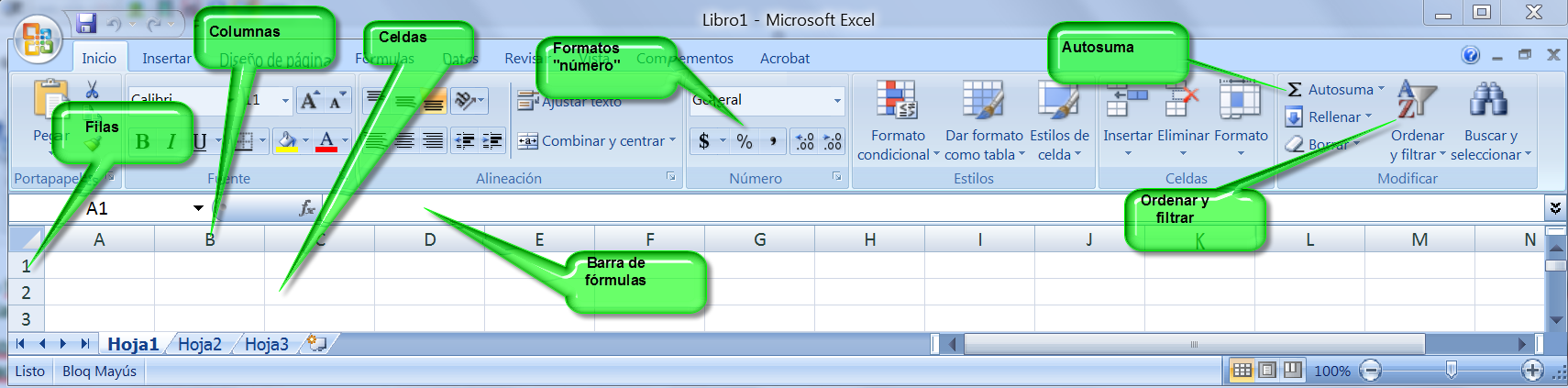1568x388 pixels.
Task: Click the Office button logo
Action: tap(38, 39)
